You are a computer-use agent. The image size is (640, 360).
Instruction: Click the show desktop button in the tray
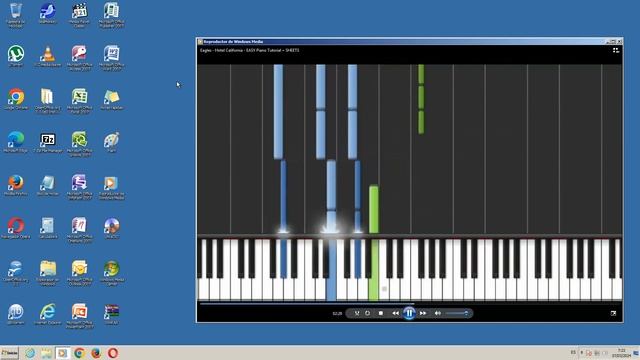[x=636, y=353]
